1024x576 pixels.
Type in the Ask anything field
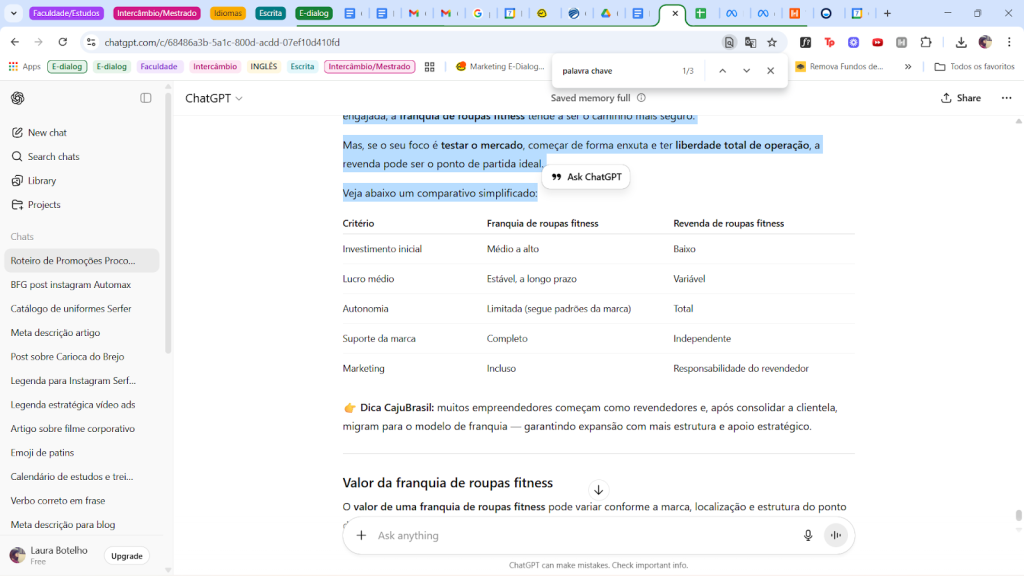tap(580, 536)
